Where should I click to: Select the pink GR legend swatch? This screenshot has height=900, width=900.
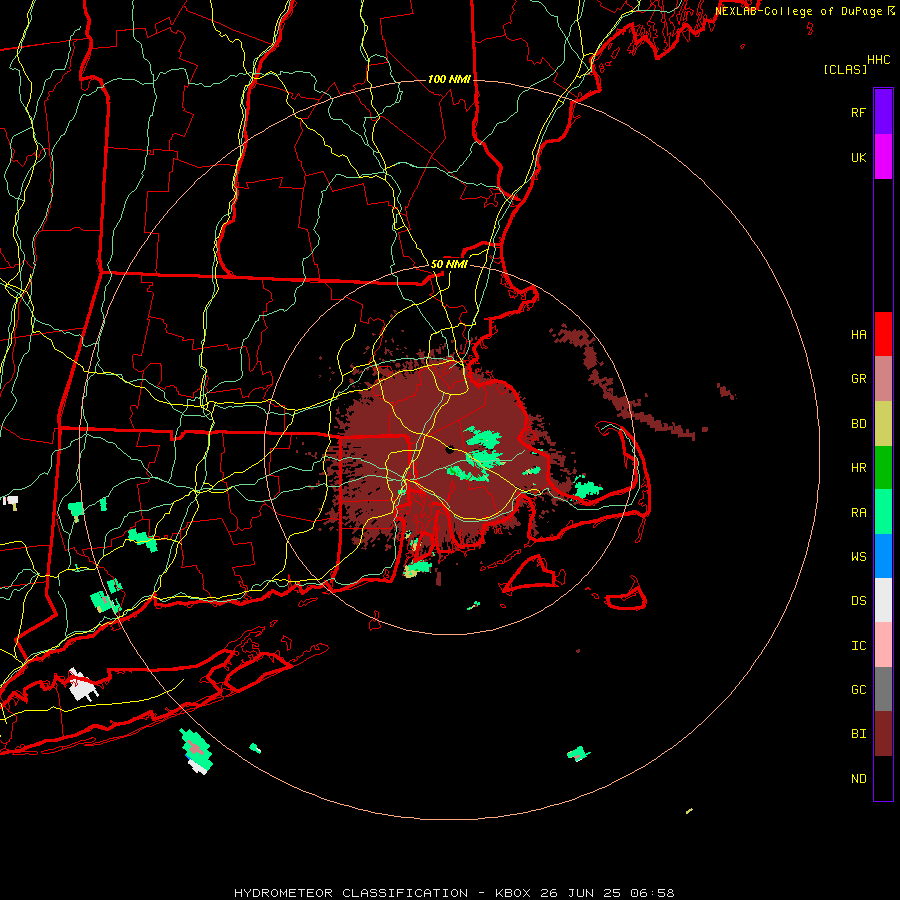[x=883, y=378]
